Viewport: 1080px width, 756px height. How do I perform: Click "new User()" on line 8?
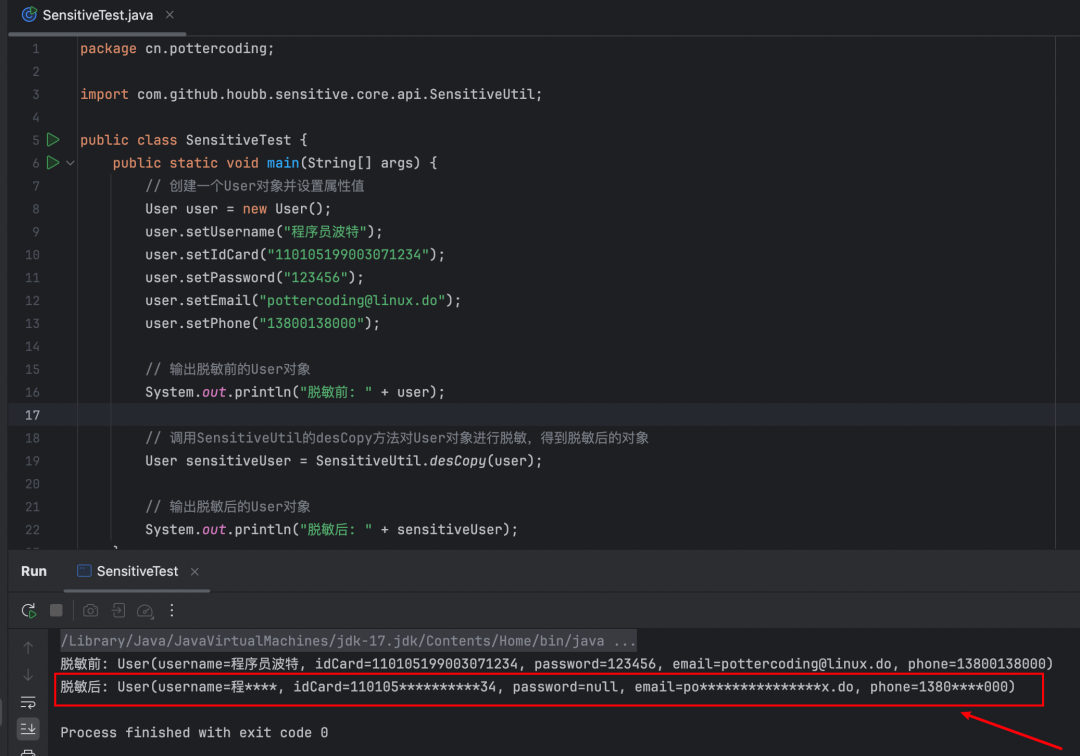coord(282,209)
